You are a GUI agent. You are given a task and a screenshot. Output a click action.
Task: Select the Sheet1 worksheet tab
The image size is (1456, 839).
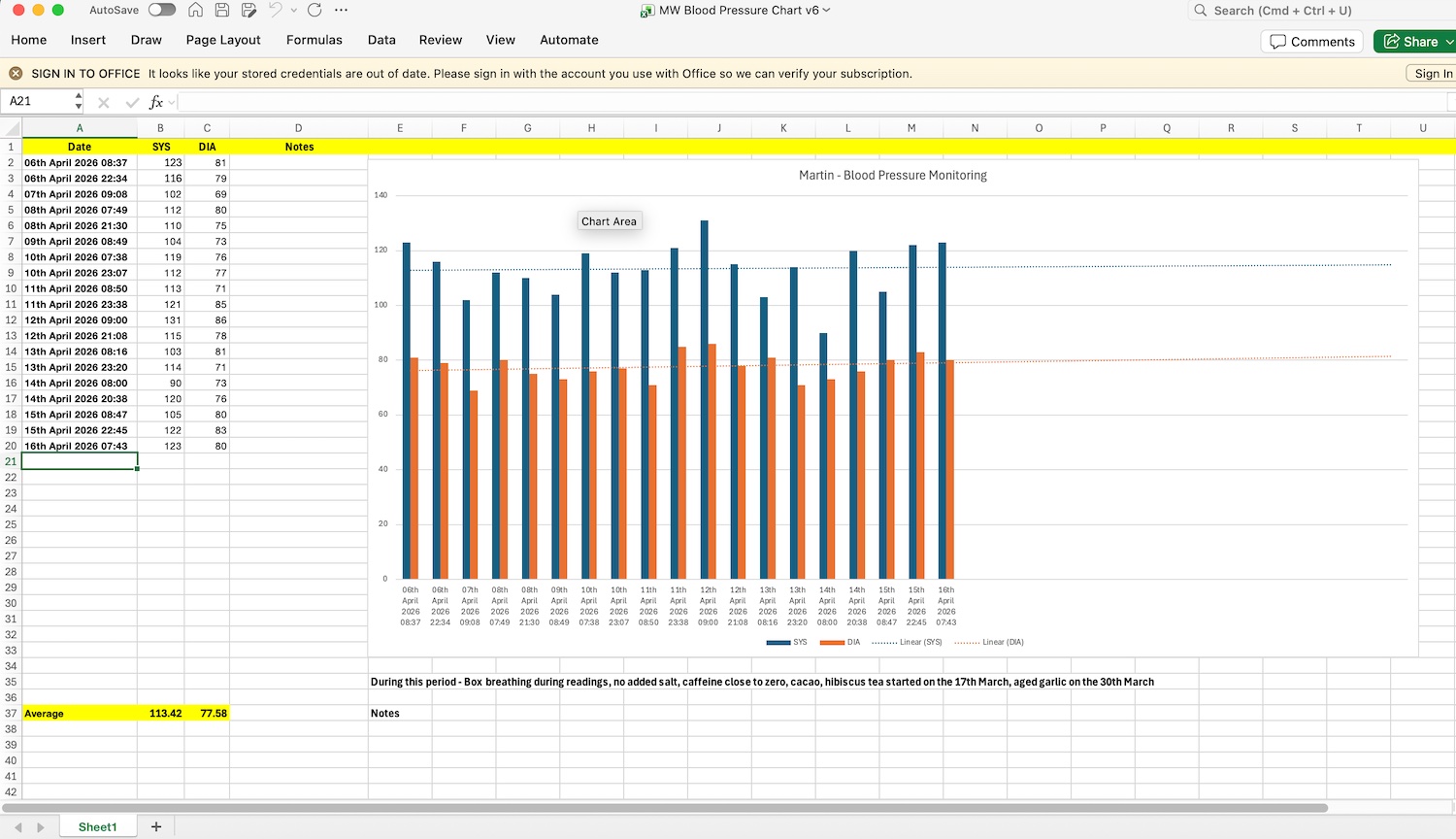(x=97, y=826)
